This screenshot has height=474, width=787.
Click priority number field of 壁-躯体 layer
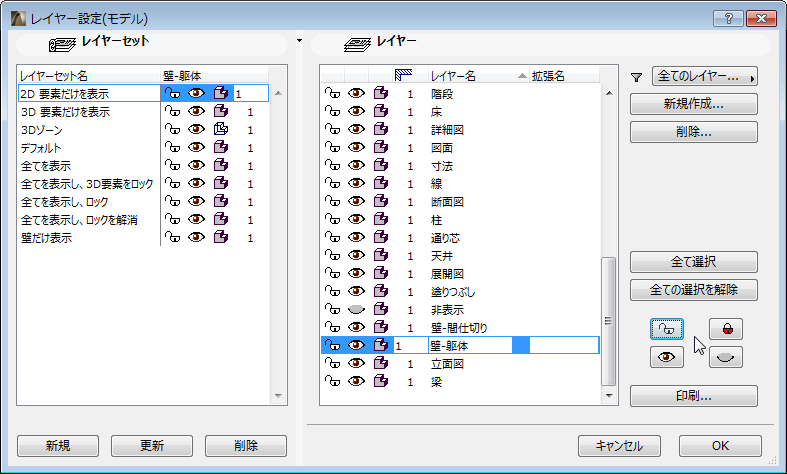coord(410,345)
